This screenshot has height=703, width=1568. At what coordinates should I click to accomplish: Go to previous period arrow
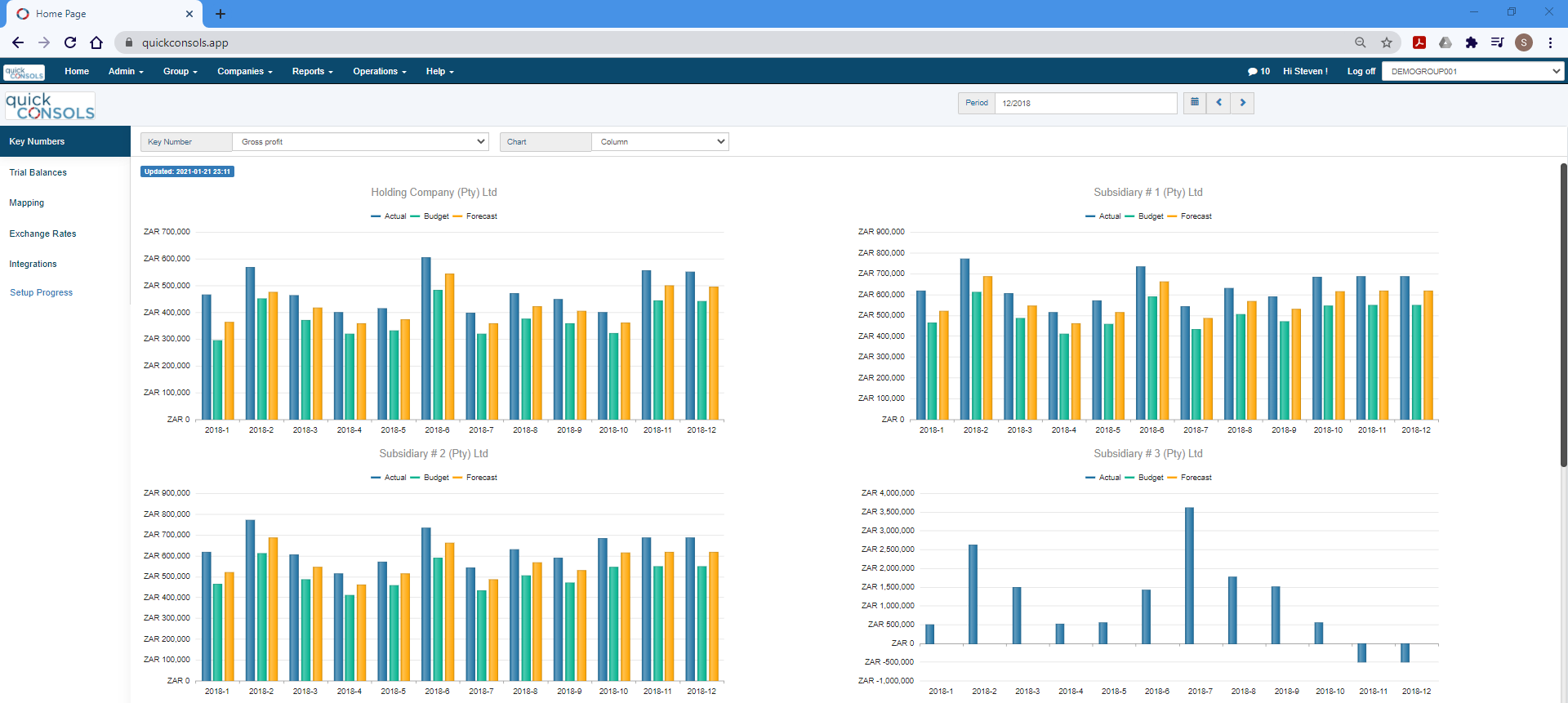click(1218, 103)
